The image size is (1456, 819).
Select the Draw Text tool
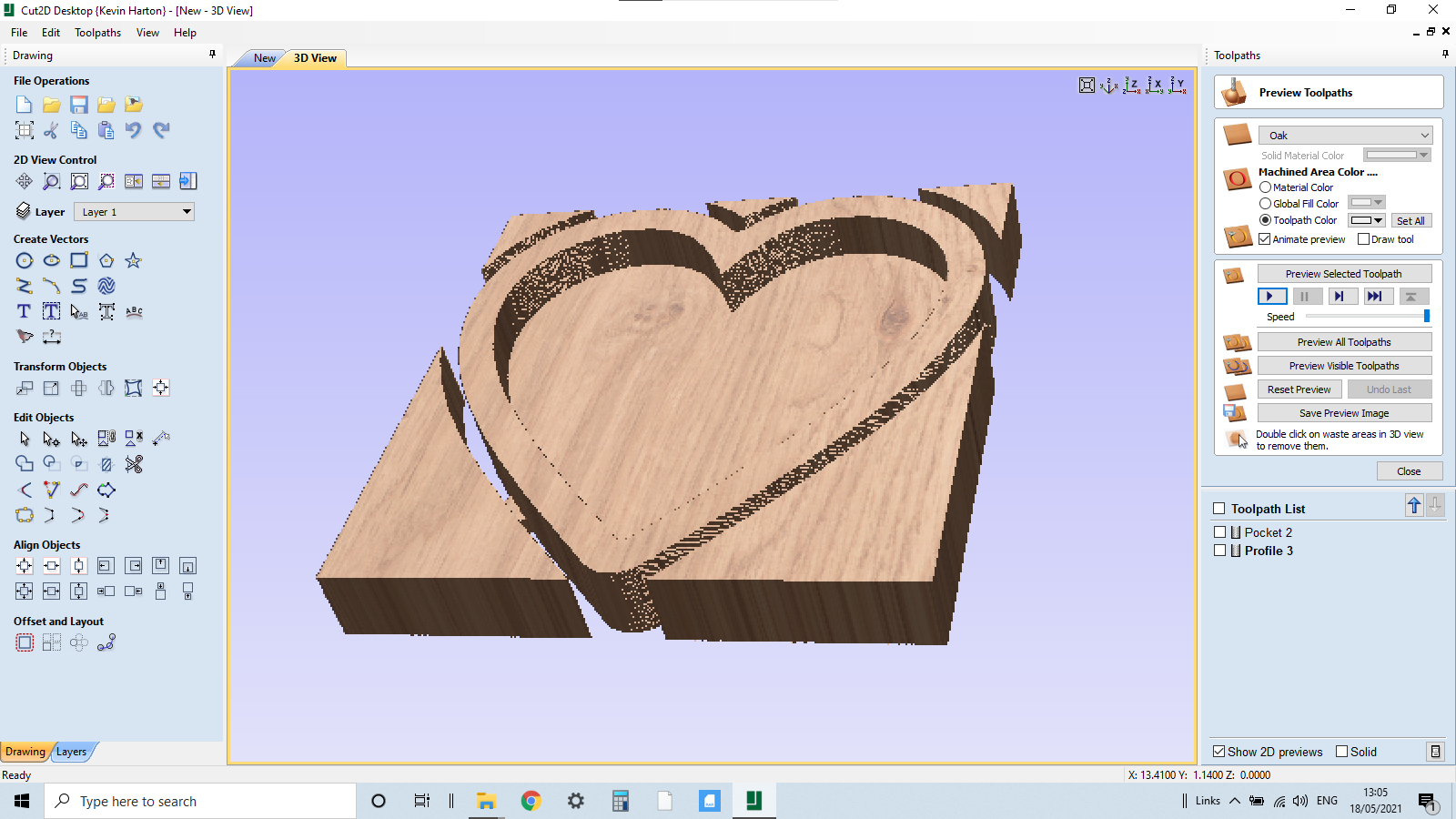(25, 311)
